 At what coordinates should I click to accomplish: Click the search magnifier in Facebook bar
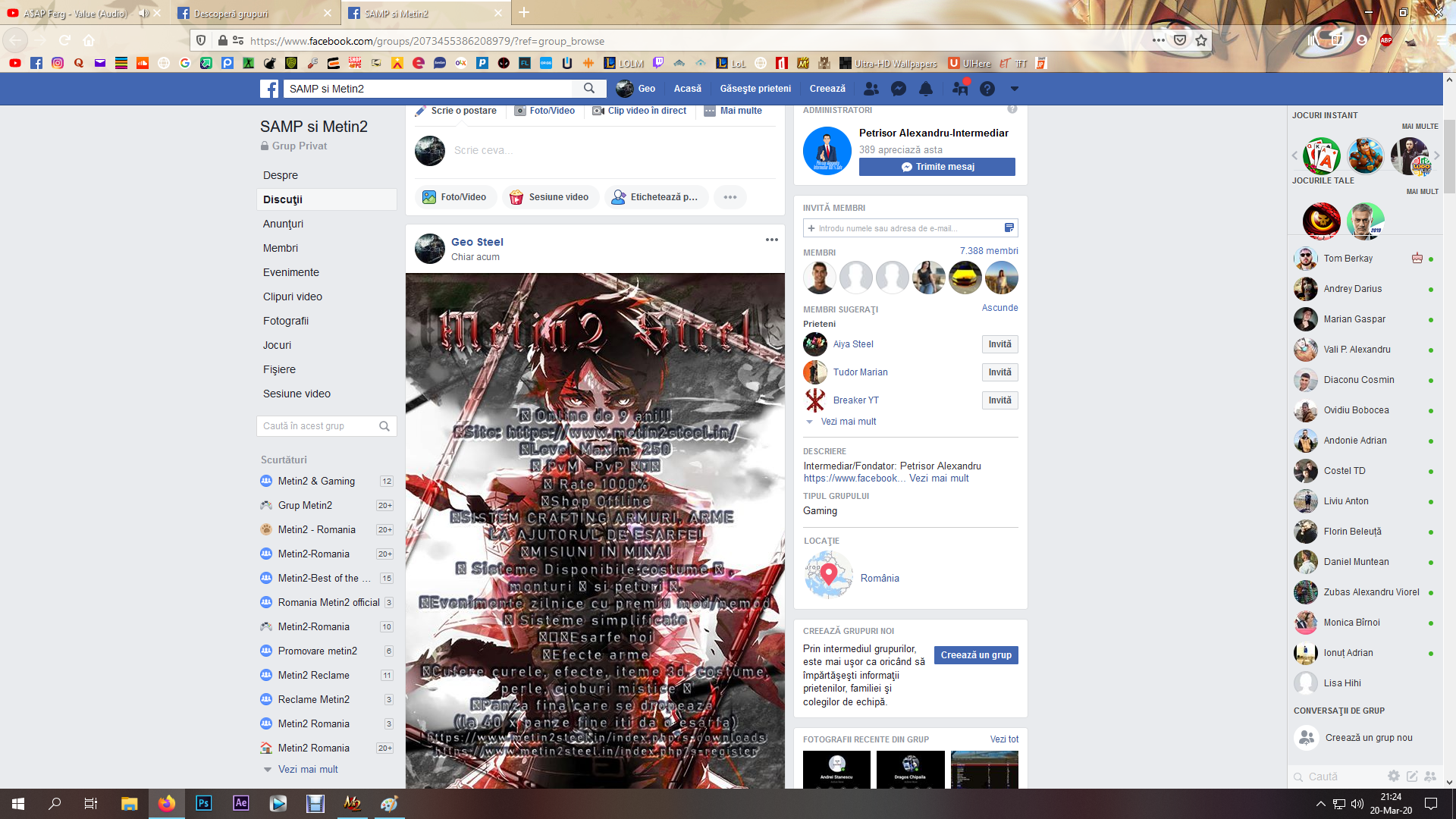click(x=589, y=89)
